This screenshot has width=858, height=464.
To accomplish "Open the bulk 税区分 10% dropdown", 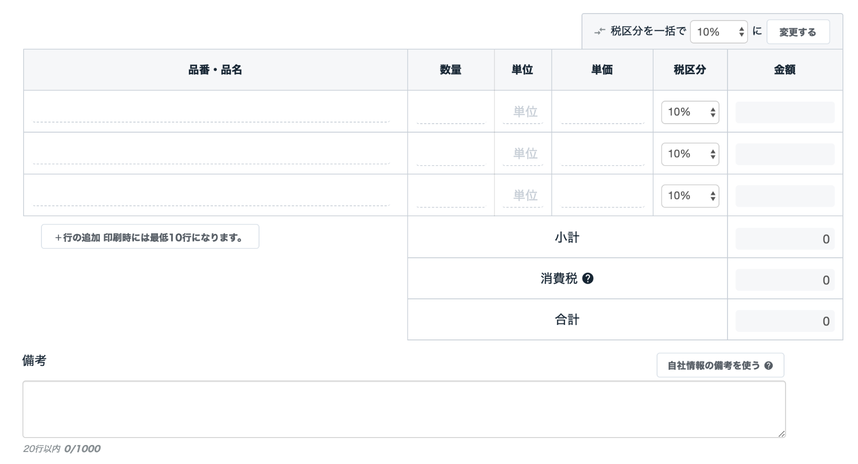I will click(x=718, y=32).
